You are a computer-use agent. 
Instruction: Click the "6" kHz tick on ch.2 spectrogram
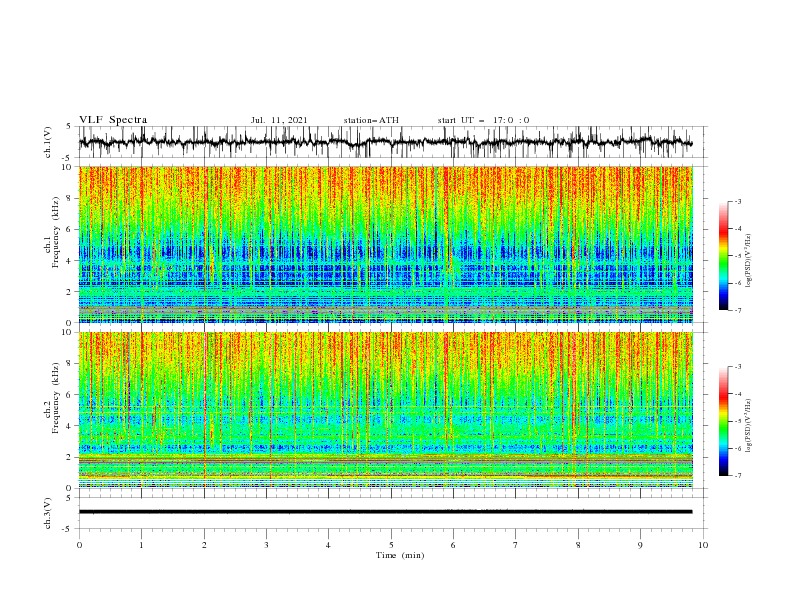tap(71, 395)
